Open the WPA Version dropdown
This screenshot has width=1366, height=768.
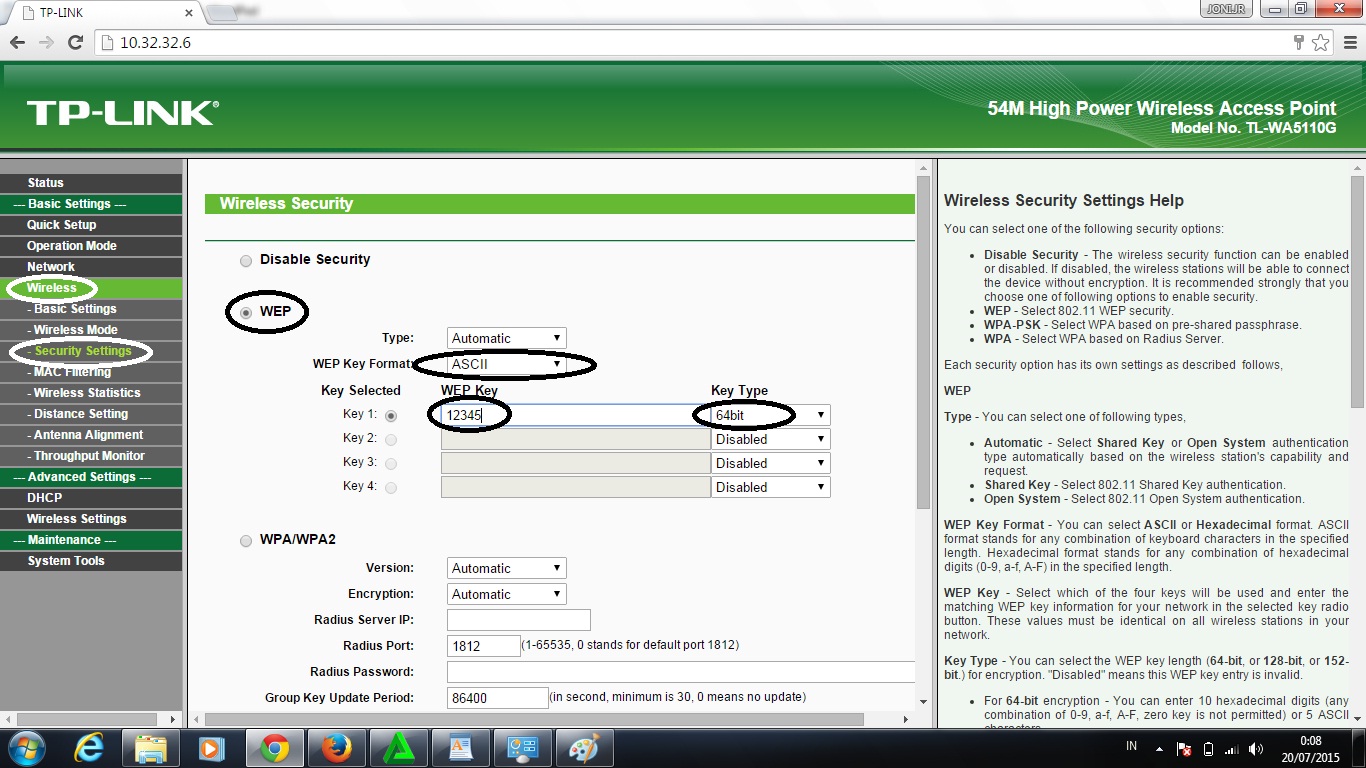(507, 568)
